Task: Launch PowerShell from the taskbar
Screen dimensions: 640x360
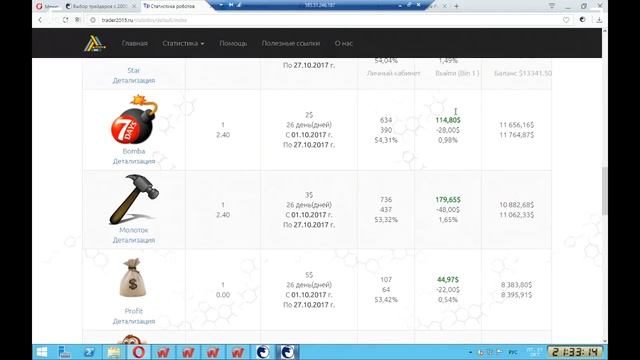Action: click(89, 352)
